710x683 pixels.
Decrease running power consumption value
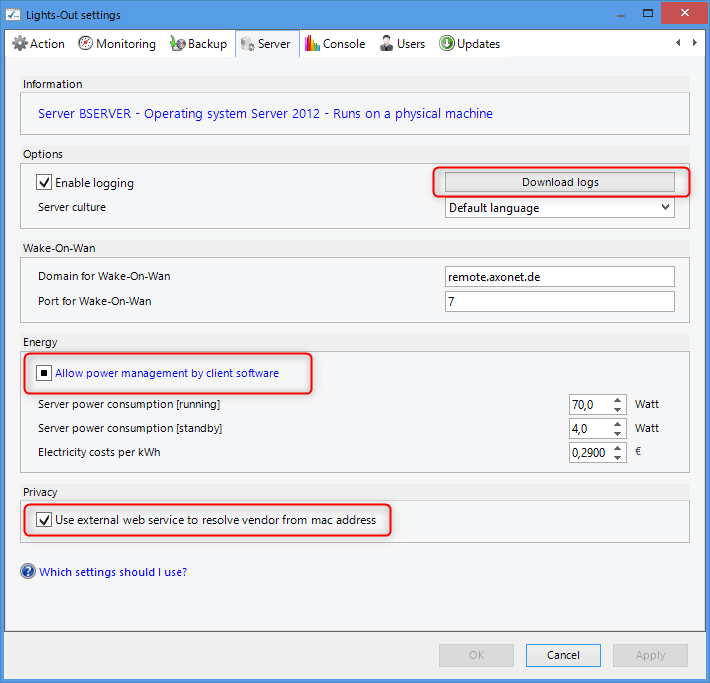(x=618, y=409)
